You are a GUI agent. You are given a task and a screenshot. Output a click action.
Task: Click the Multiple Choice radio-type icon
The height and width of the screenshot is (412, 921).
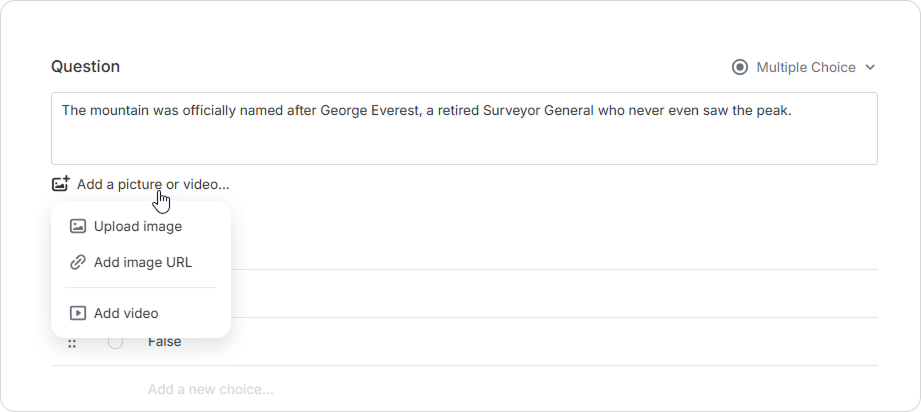740,68
